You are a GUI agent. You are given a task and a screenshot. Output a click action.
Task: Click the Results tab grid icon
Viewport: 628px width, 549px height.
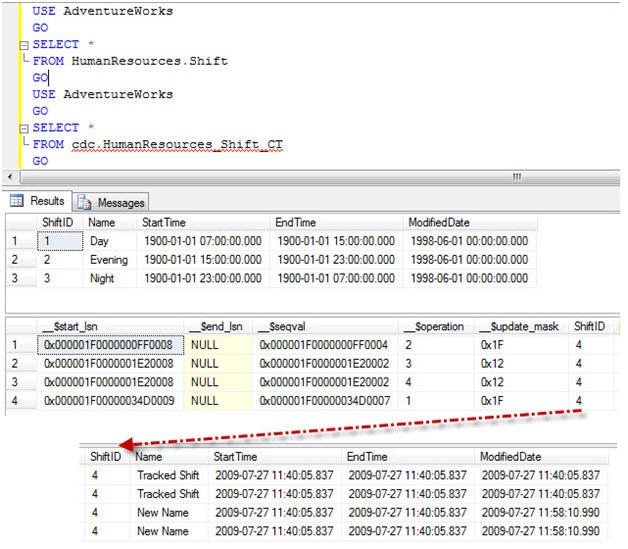[17, 201]
